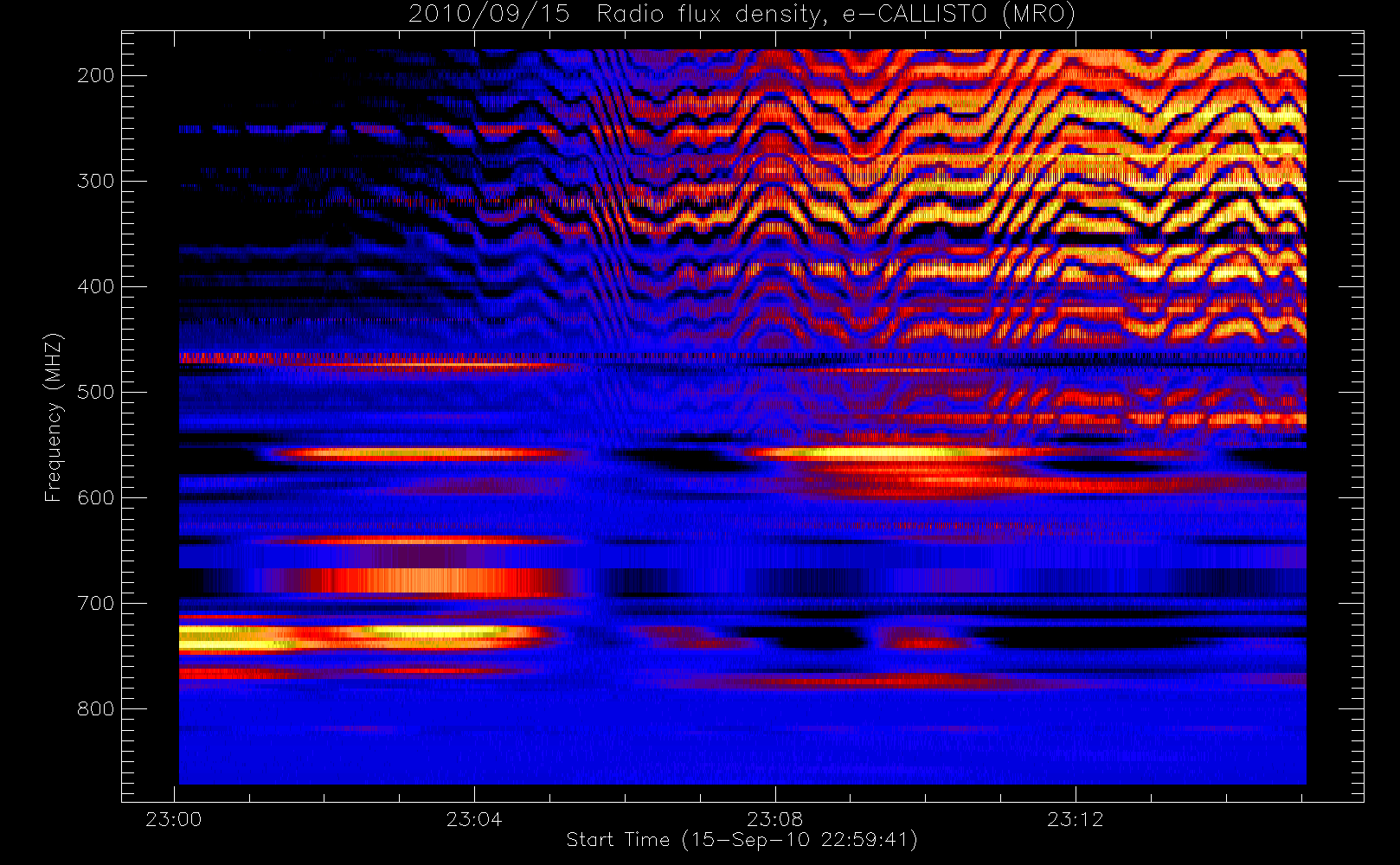1400x865 pixels.
Task: Click the date '2010/09/15' in title
Action: (x=489, y=15)
